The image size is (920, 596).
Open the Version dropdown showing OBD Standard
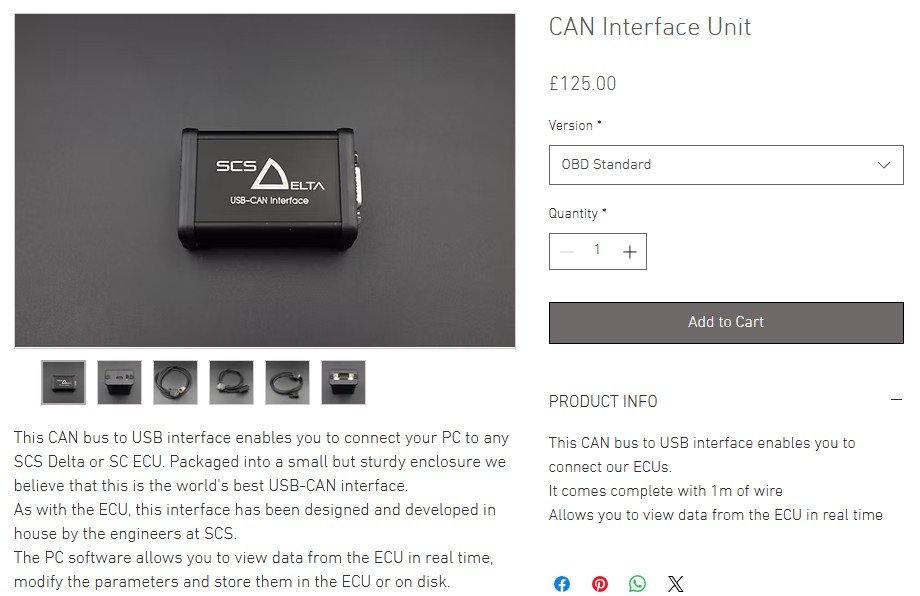pos(726,165)
